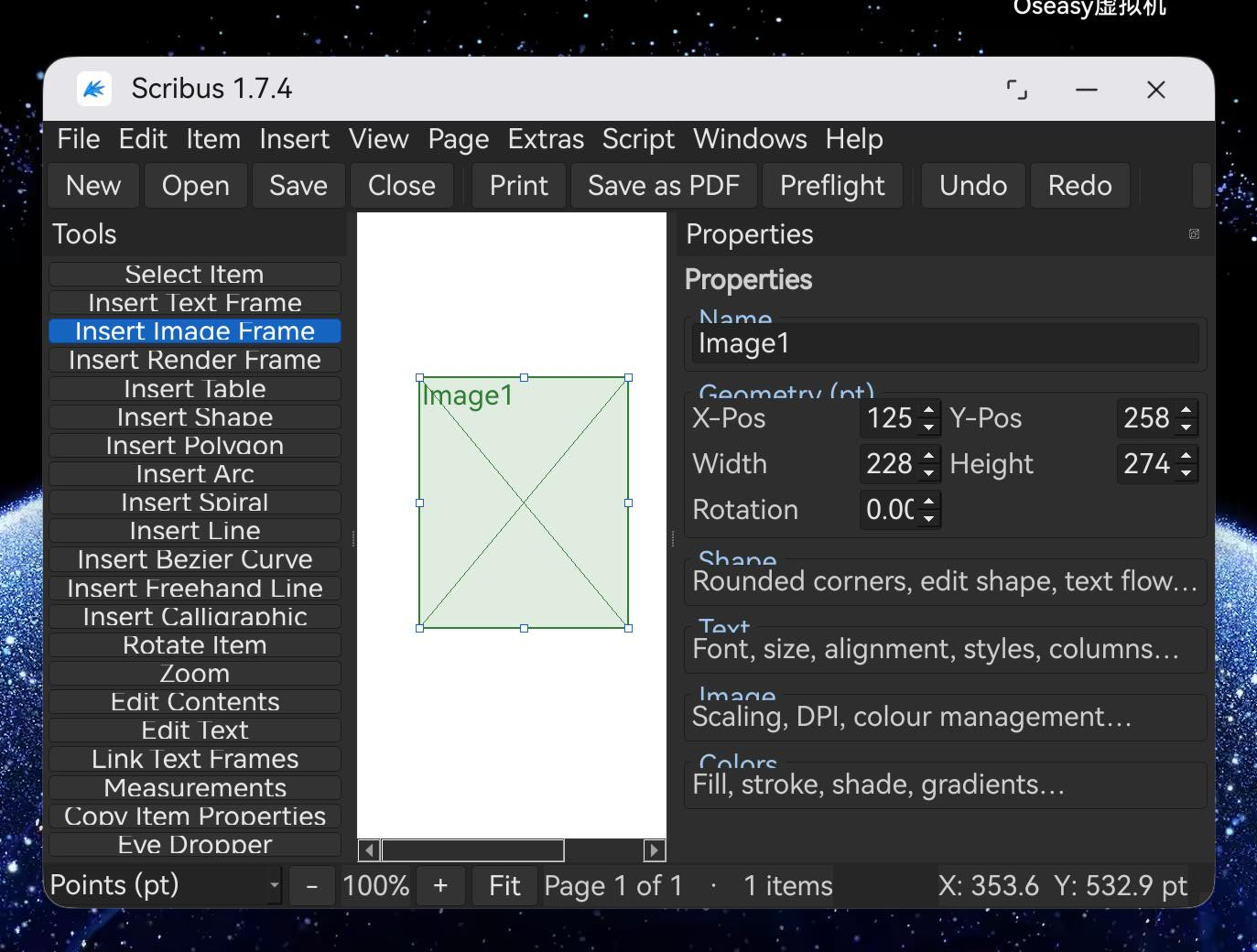
Task: Click the Scribus app logo icon
Action: click(x=94, y=89)
